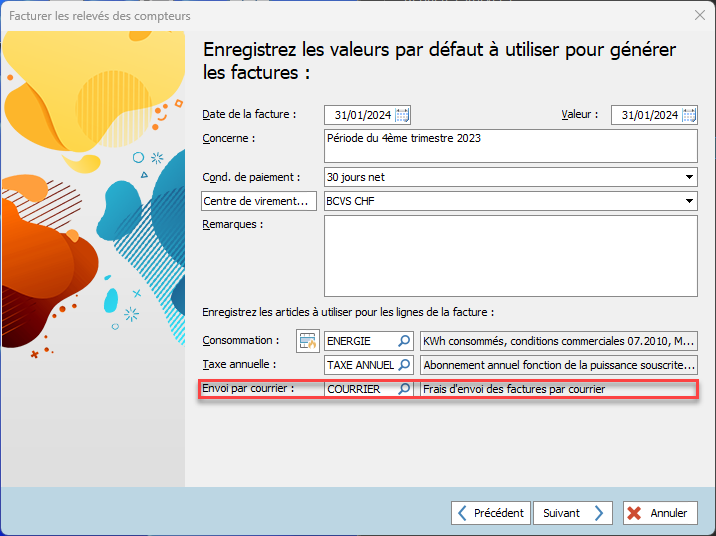Open calendar picker for Date de la facture
716x536 pixels.
point(402,115)
